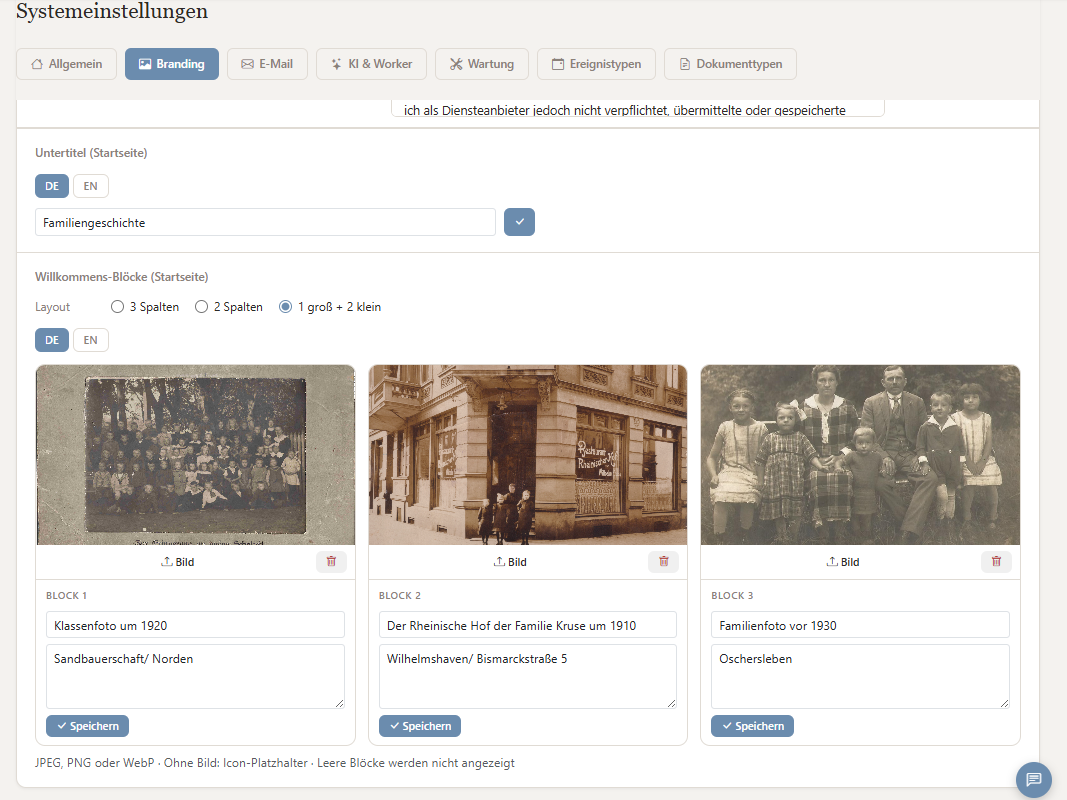1067x800 pixels.
Task: Switch Untertitel language to DE
Action: (52, 186)
